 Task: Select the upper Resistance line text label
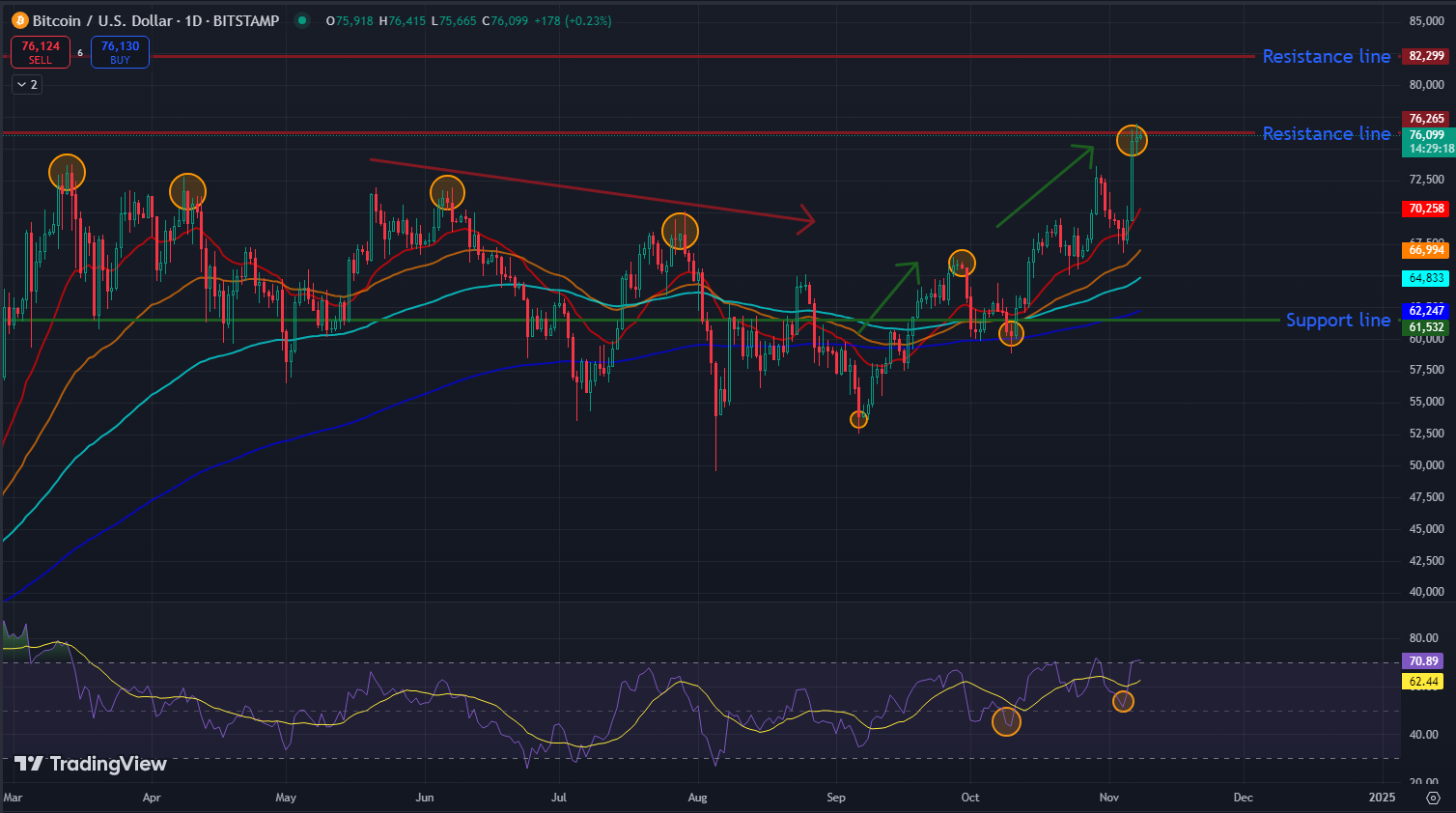point(1326,56)
